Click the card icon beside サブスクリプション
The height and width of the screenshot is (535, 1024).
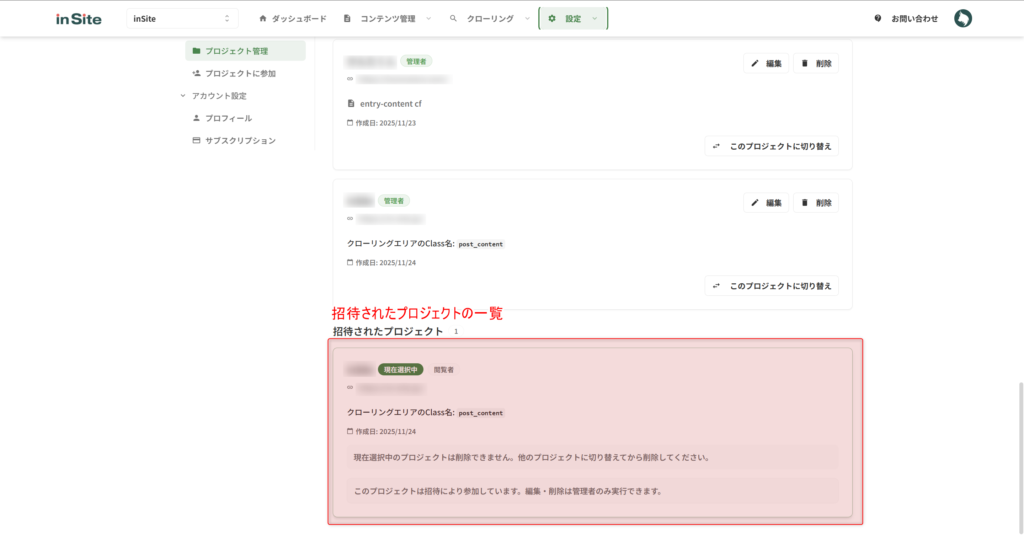tap(196, 140)
